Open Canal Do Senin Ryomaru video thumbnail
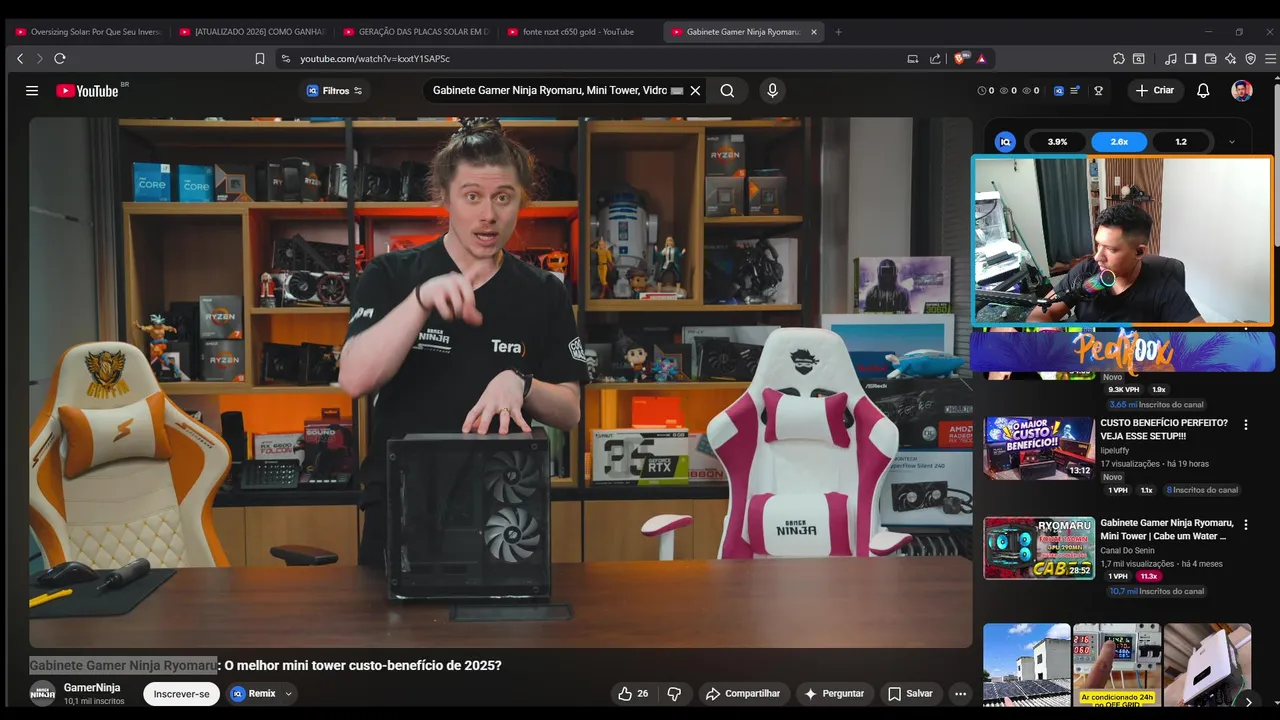This screenshot has width=1280, height=720. pos(1039,548)
